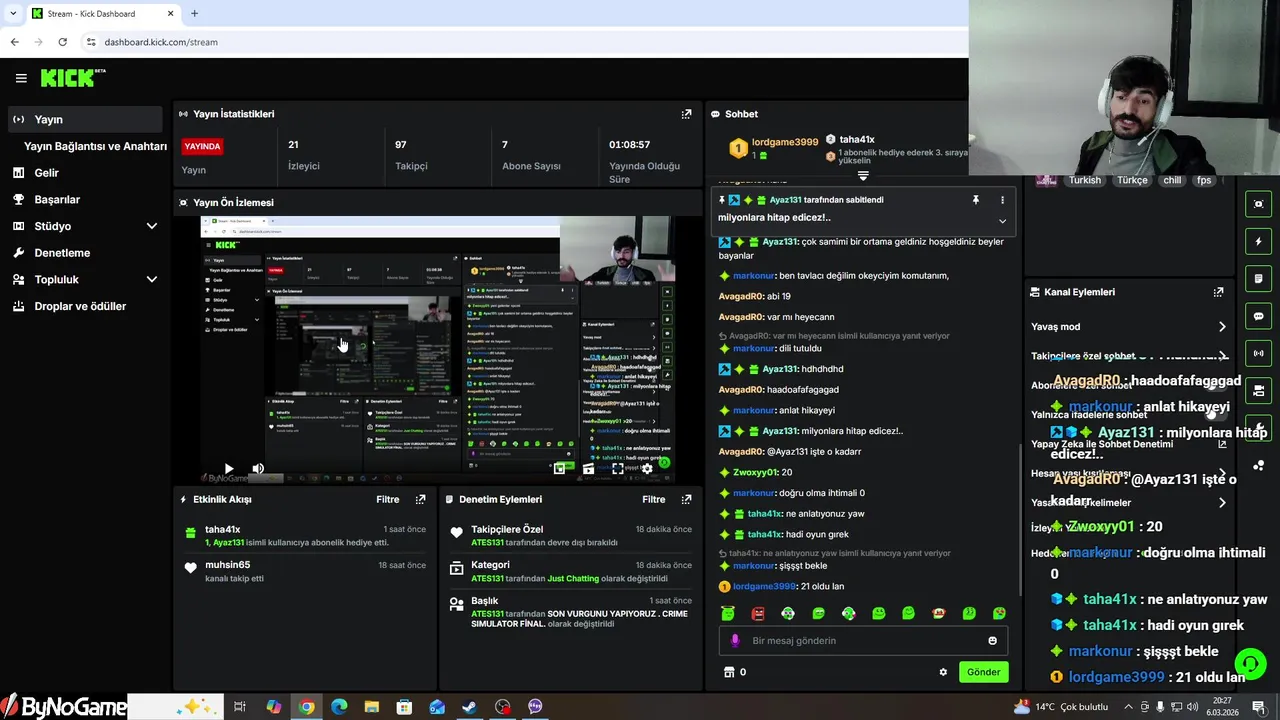This screenshot has width=1280, height=720.
Task: Click the chat bubble icon in right sidebar
Action: (1258, 316)
